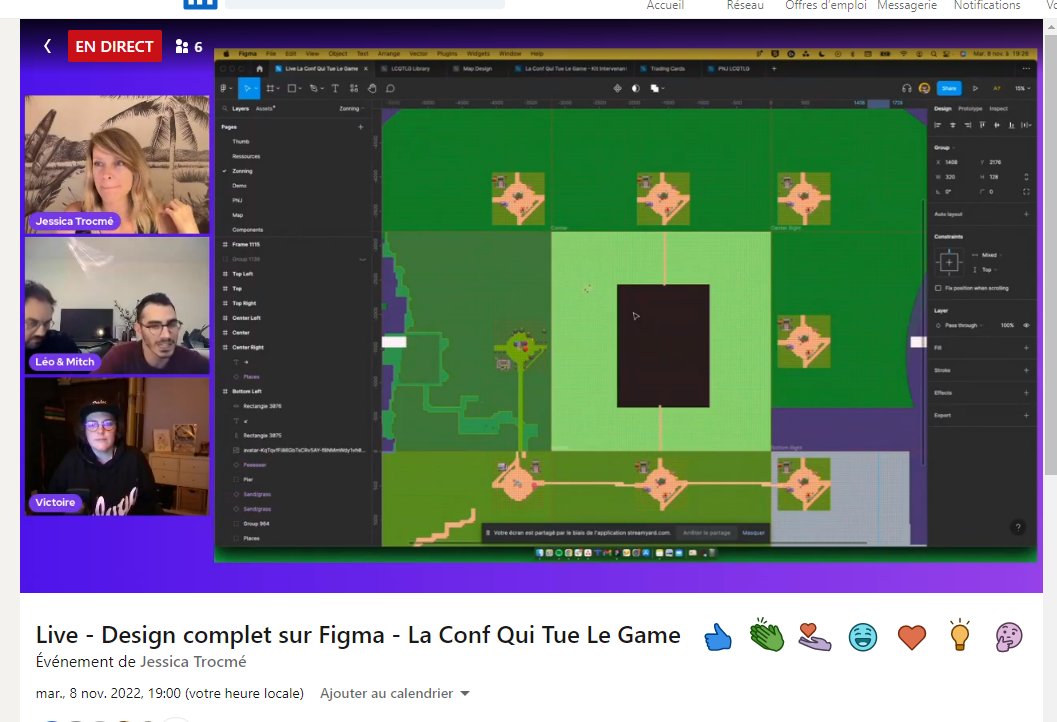This screenshot has width=1057, height=722.
Task: Select the Move tool in Figma
Action: tap(247, 88)
